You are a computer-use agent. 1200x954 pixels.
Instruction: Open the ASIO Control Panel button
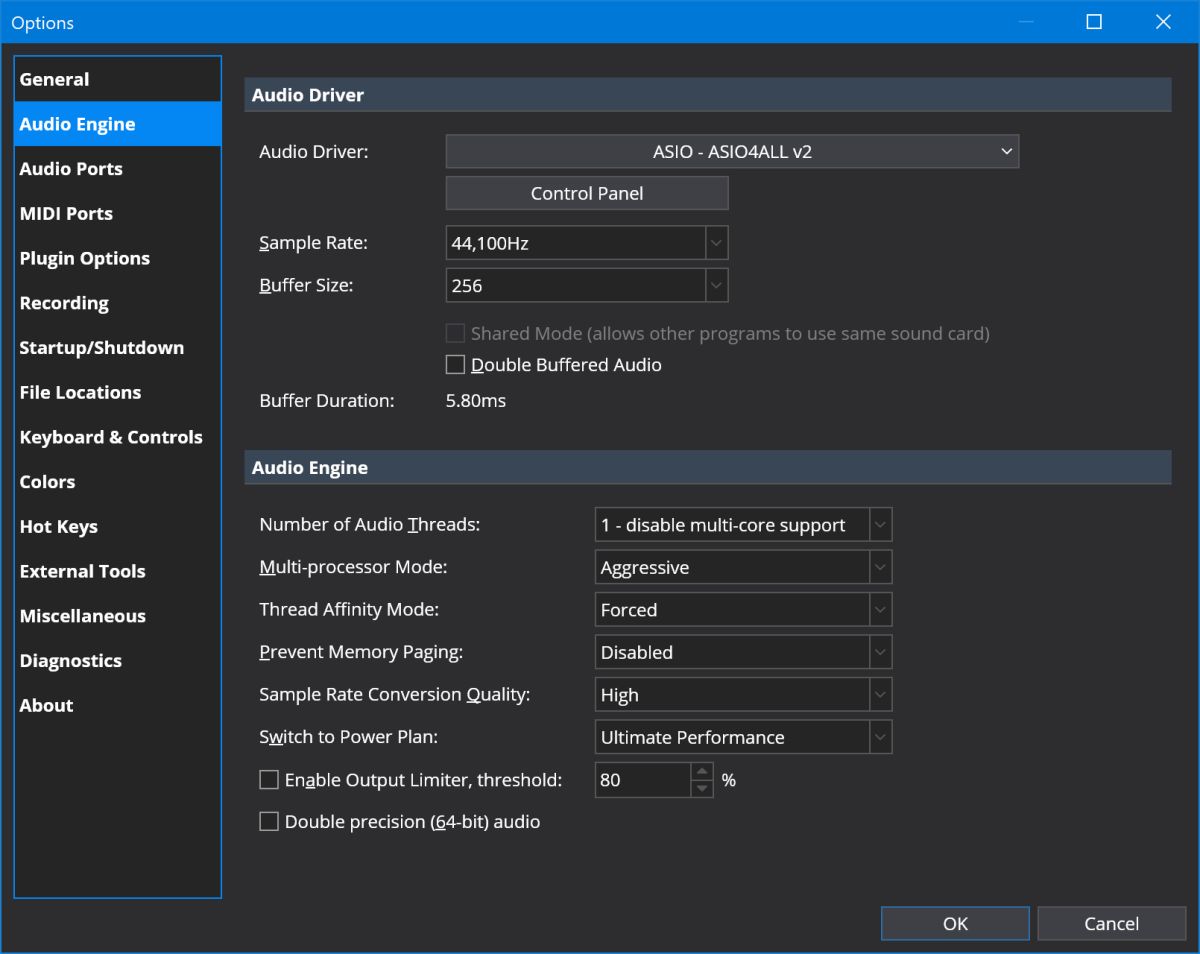[587, 194]
